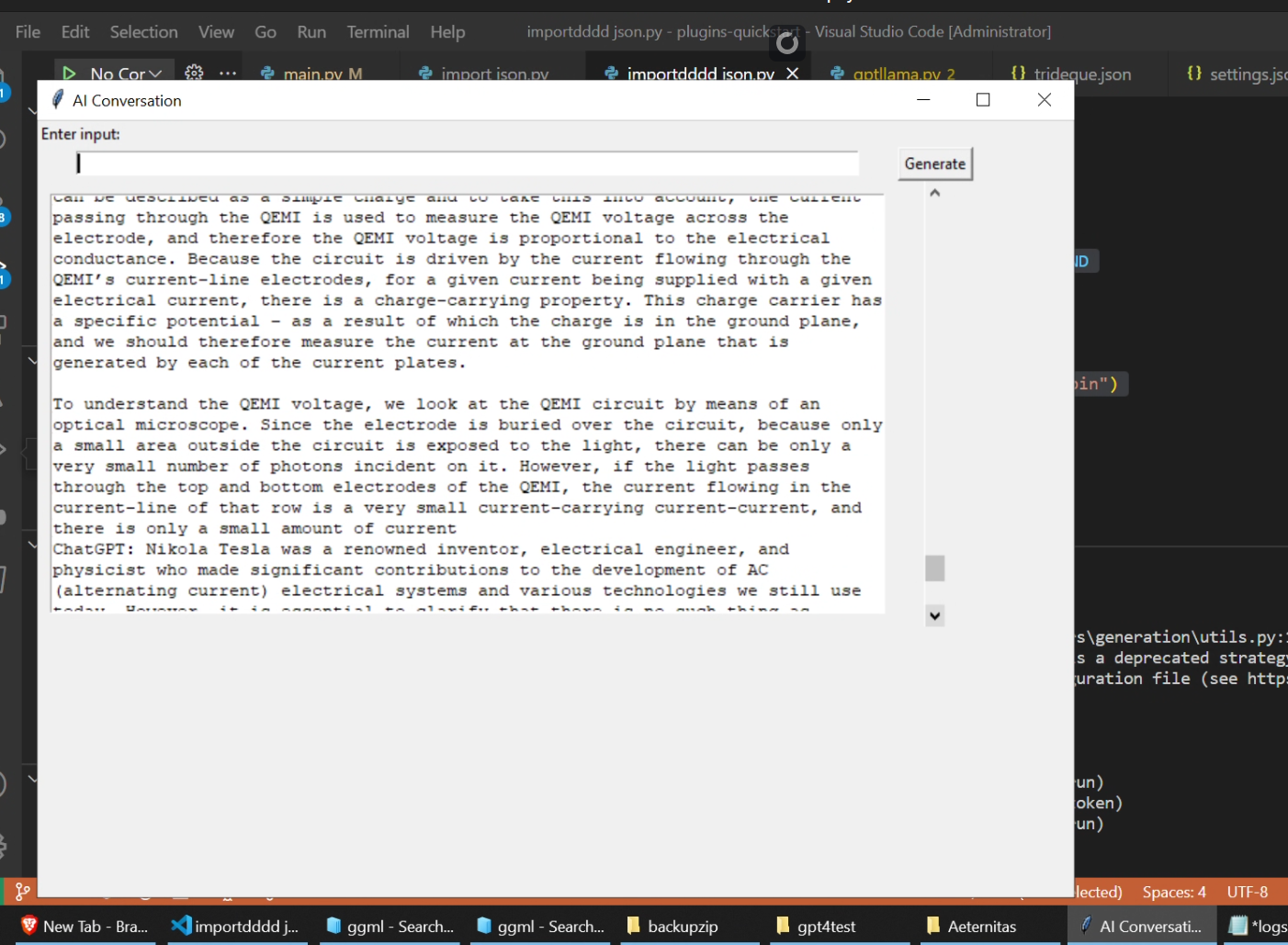Click the down arrow on the conversation scrollbar
The image size is (1288, 945).
click(934, 615)
